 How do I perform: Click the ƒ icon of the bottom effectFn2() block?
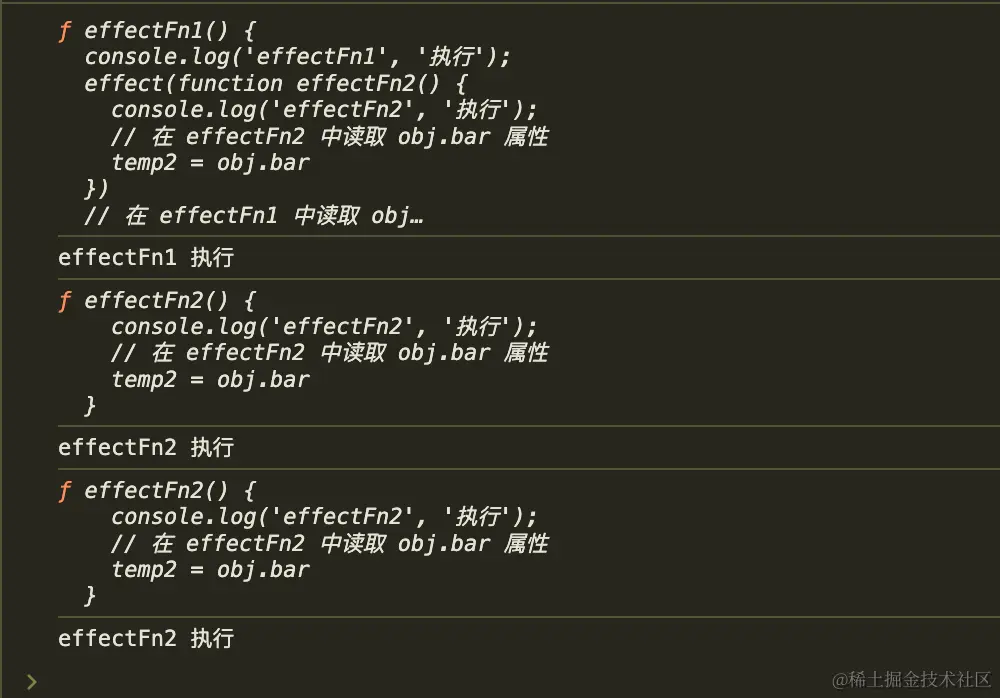65,490
